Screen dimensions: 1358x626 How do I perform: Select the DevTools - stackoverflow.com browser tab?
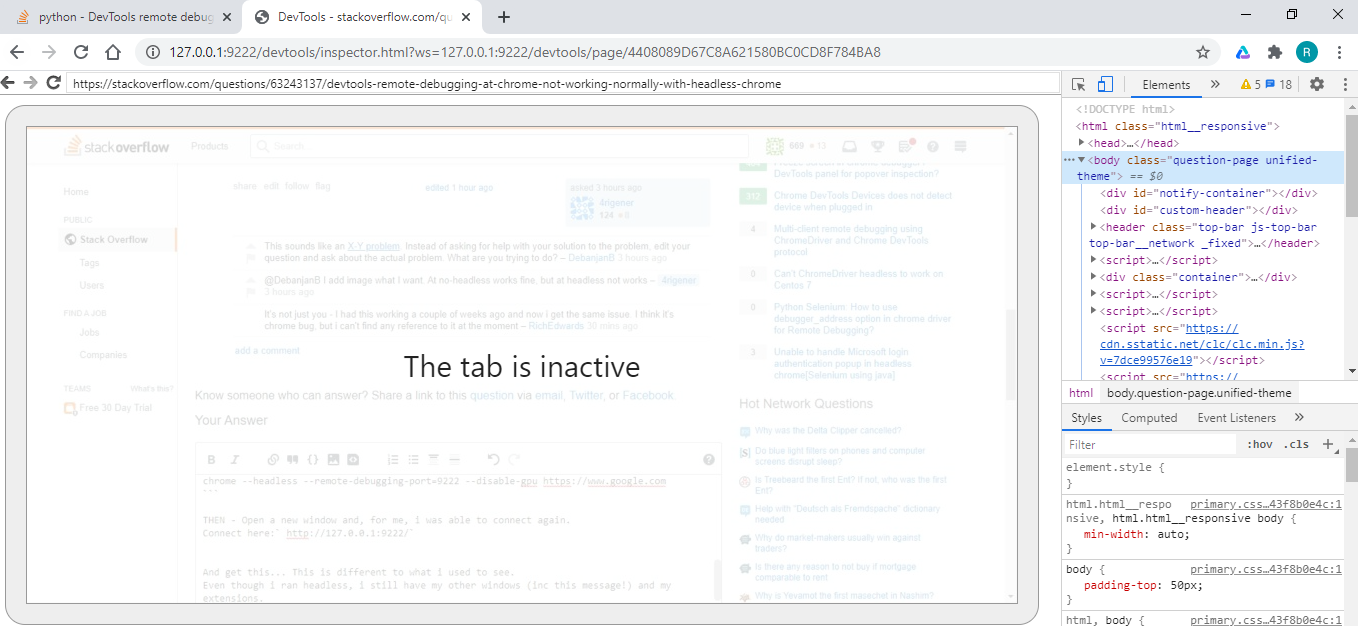[x=363, y=17]
